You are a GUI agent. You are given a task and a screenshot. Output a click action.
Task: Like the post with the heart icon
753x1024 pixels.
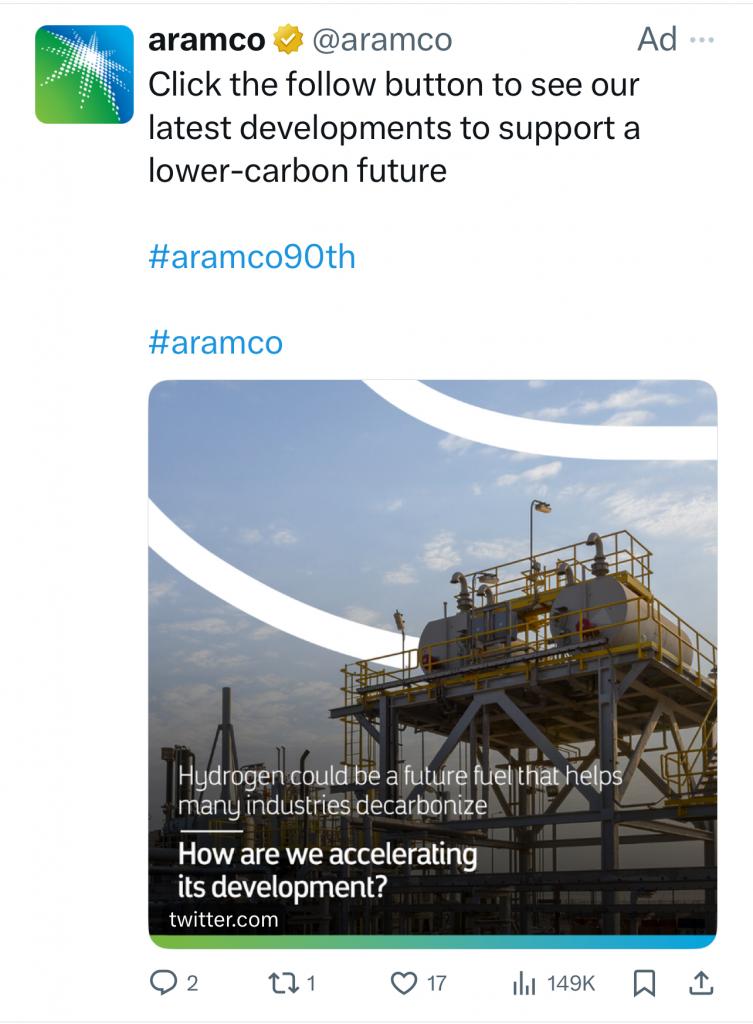coord(404,982)
